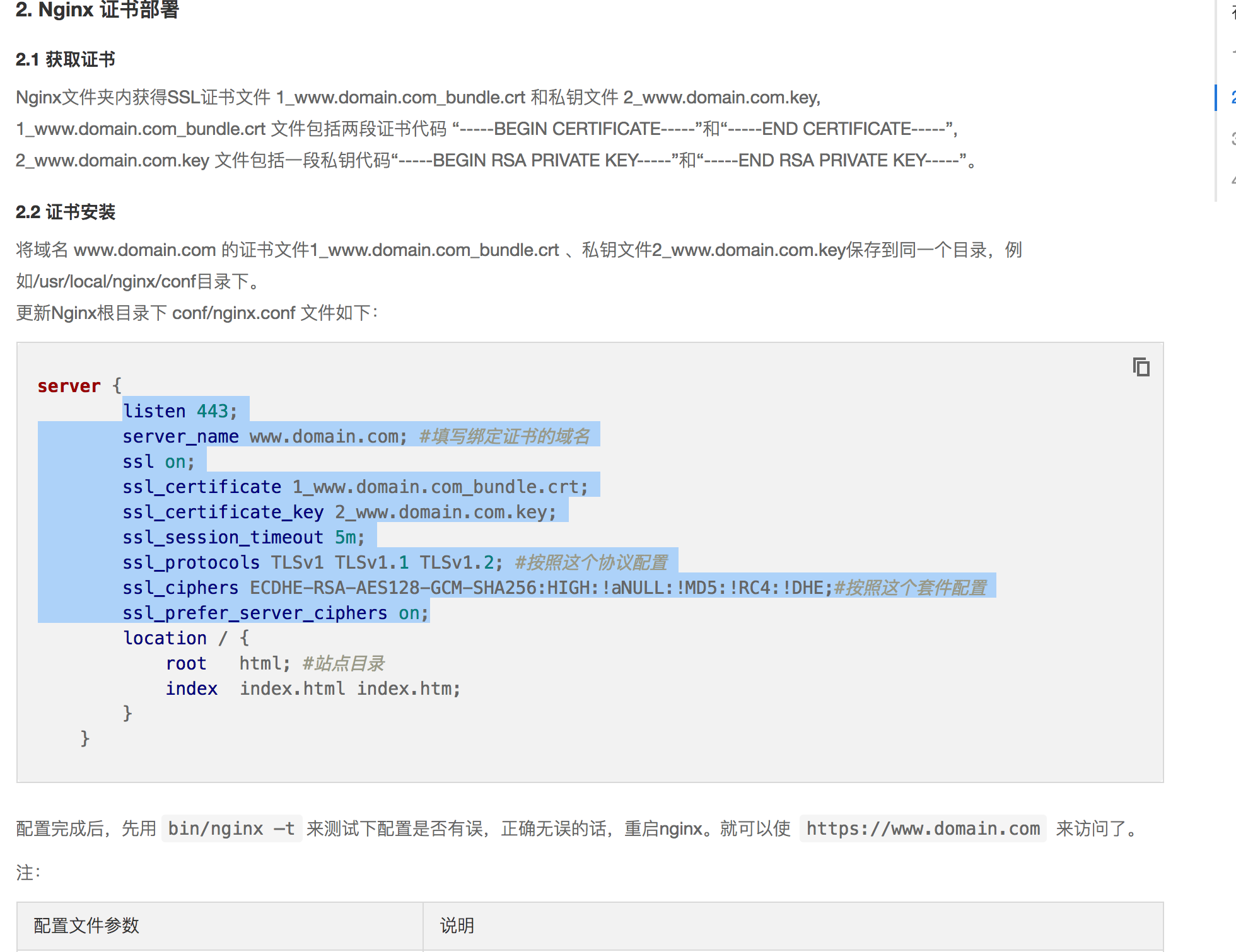Click the 'location / {' code line

tap(187, 638)
